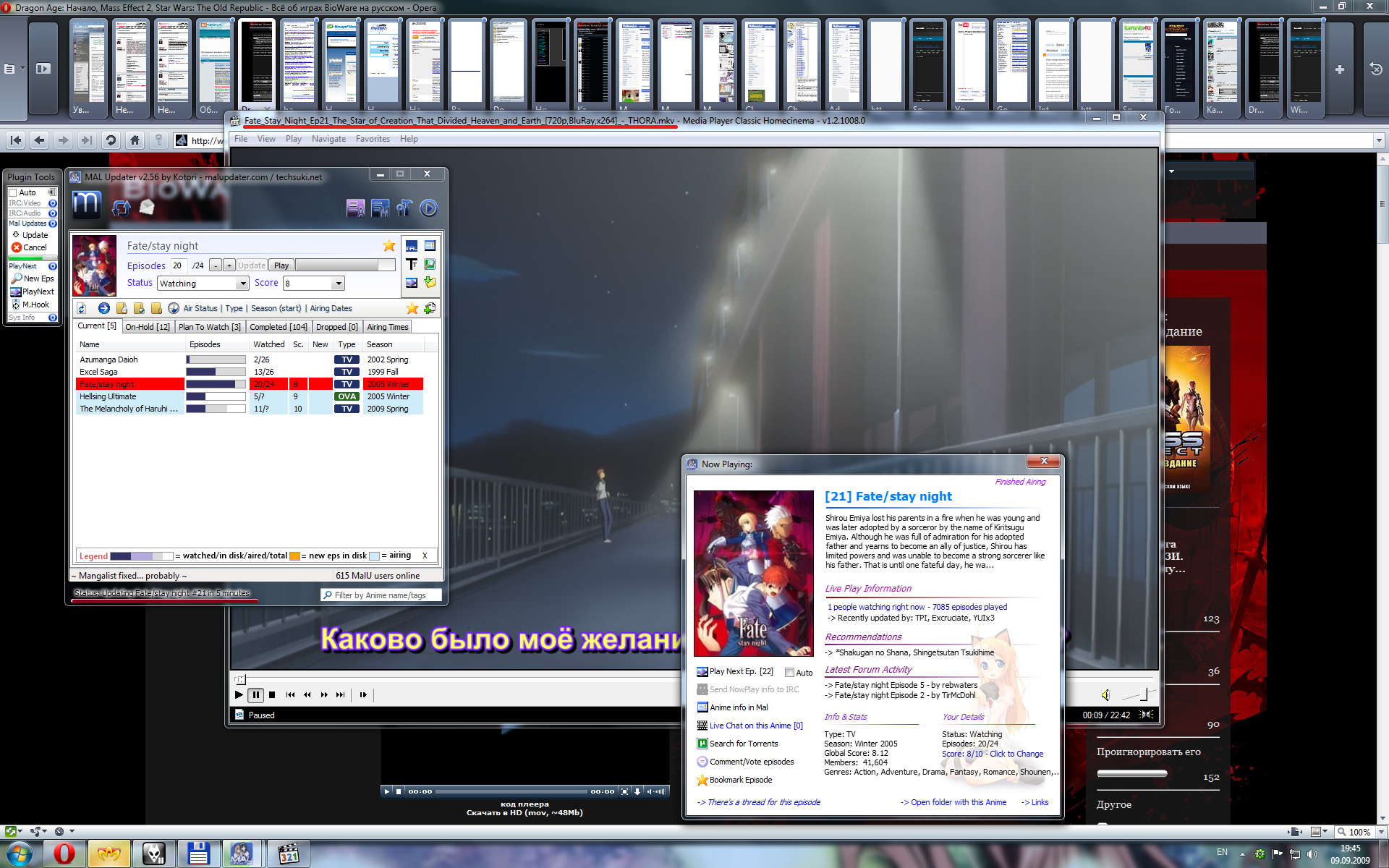Click the large T text icon
This screenshot has width=1389, height=868.
click(x=412, y=264)
